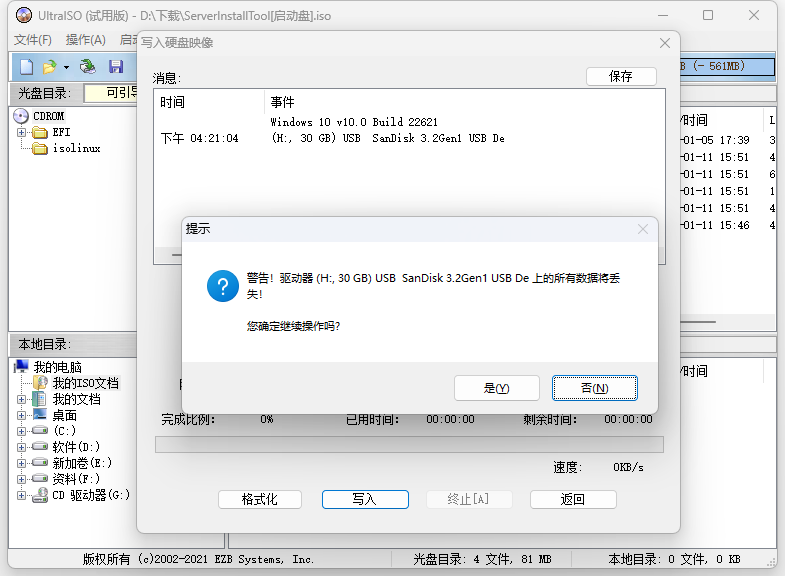Click status text 本地目录: 0 文件, 0 KB

[x=674, y=559]
